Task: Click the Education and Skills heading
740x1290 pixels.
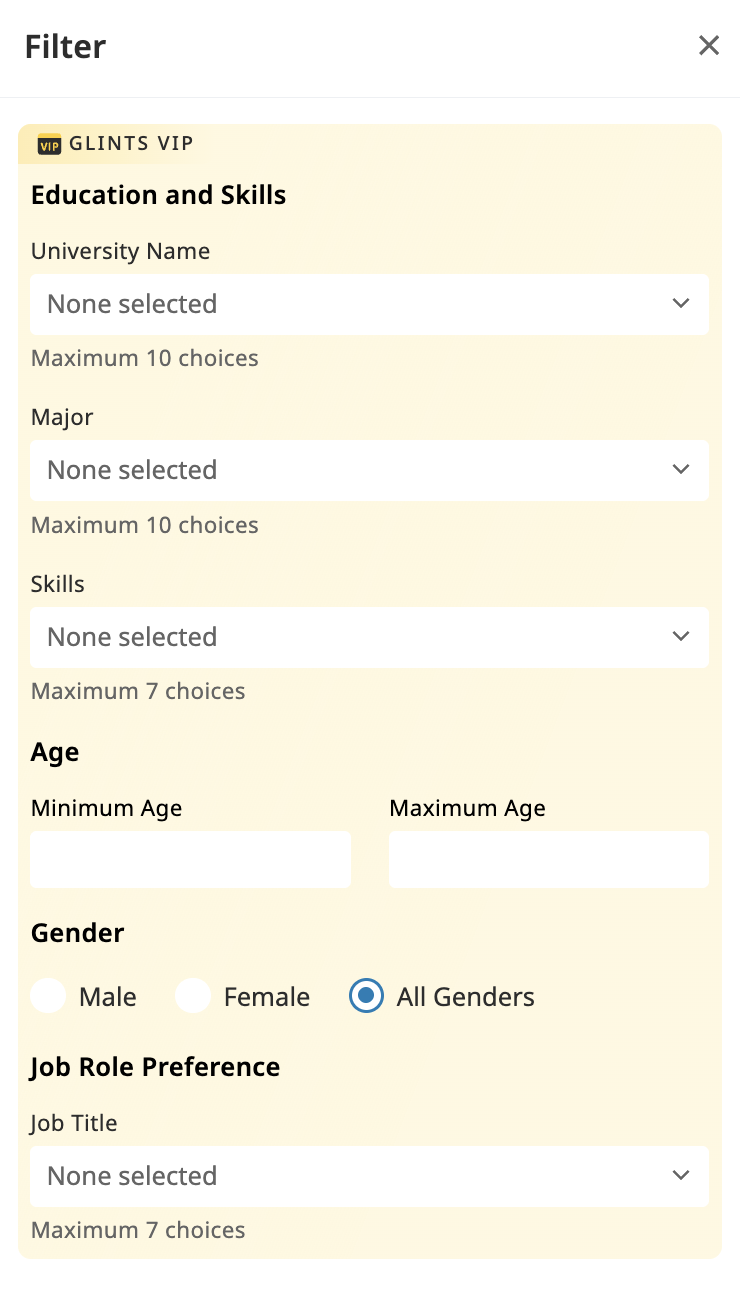Action: [x=158, y=194]
